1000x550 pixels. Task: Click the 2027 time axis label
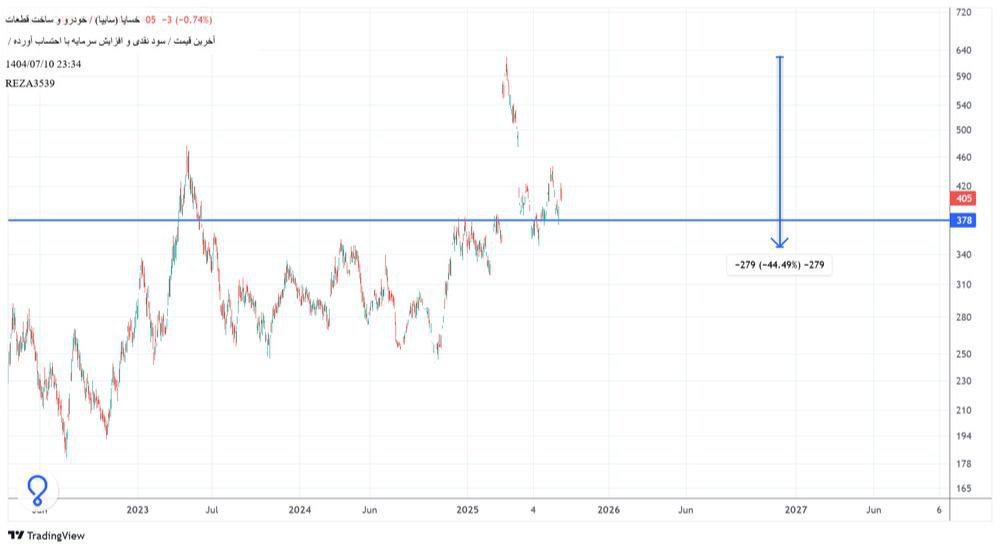[796, 509]
